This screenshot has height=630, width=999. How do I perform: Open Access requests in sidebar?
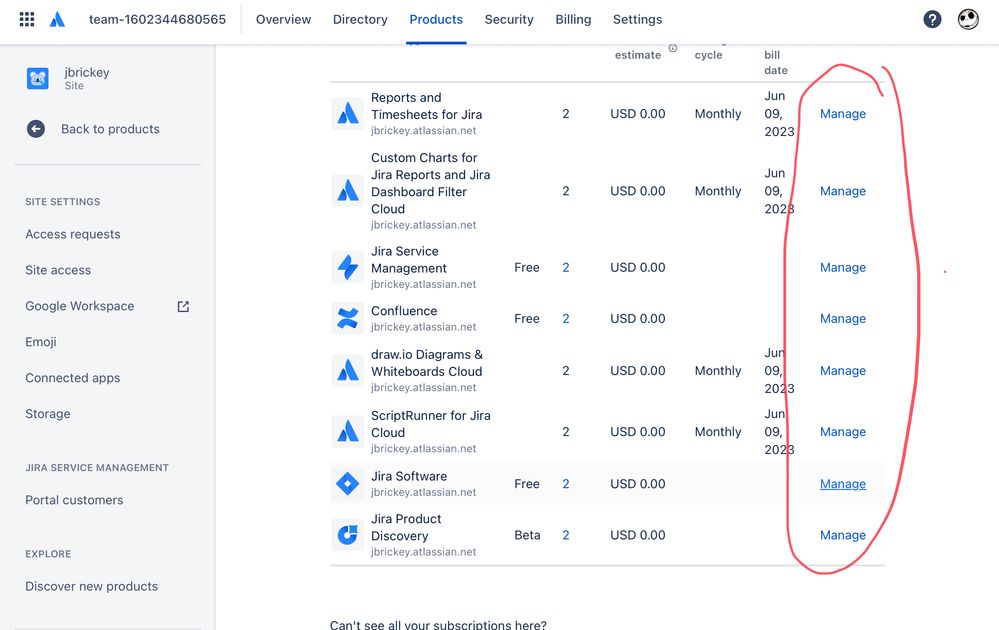click(x=73, y=234)
